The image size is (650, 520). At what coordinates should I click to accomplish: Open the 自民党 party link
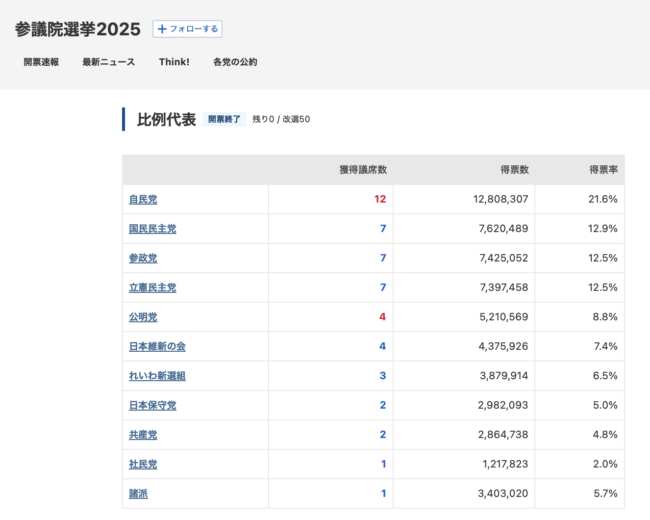[x=143, y=199]
